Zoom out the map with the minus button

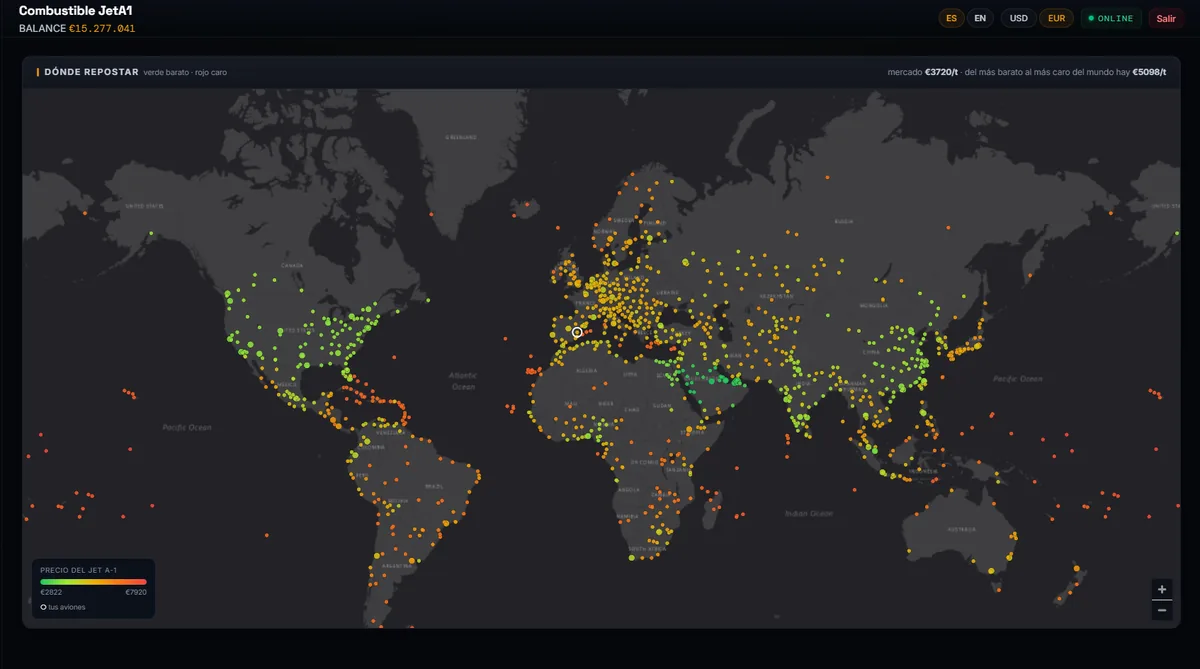1161,610
